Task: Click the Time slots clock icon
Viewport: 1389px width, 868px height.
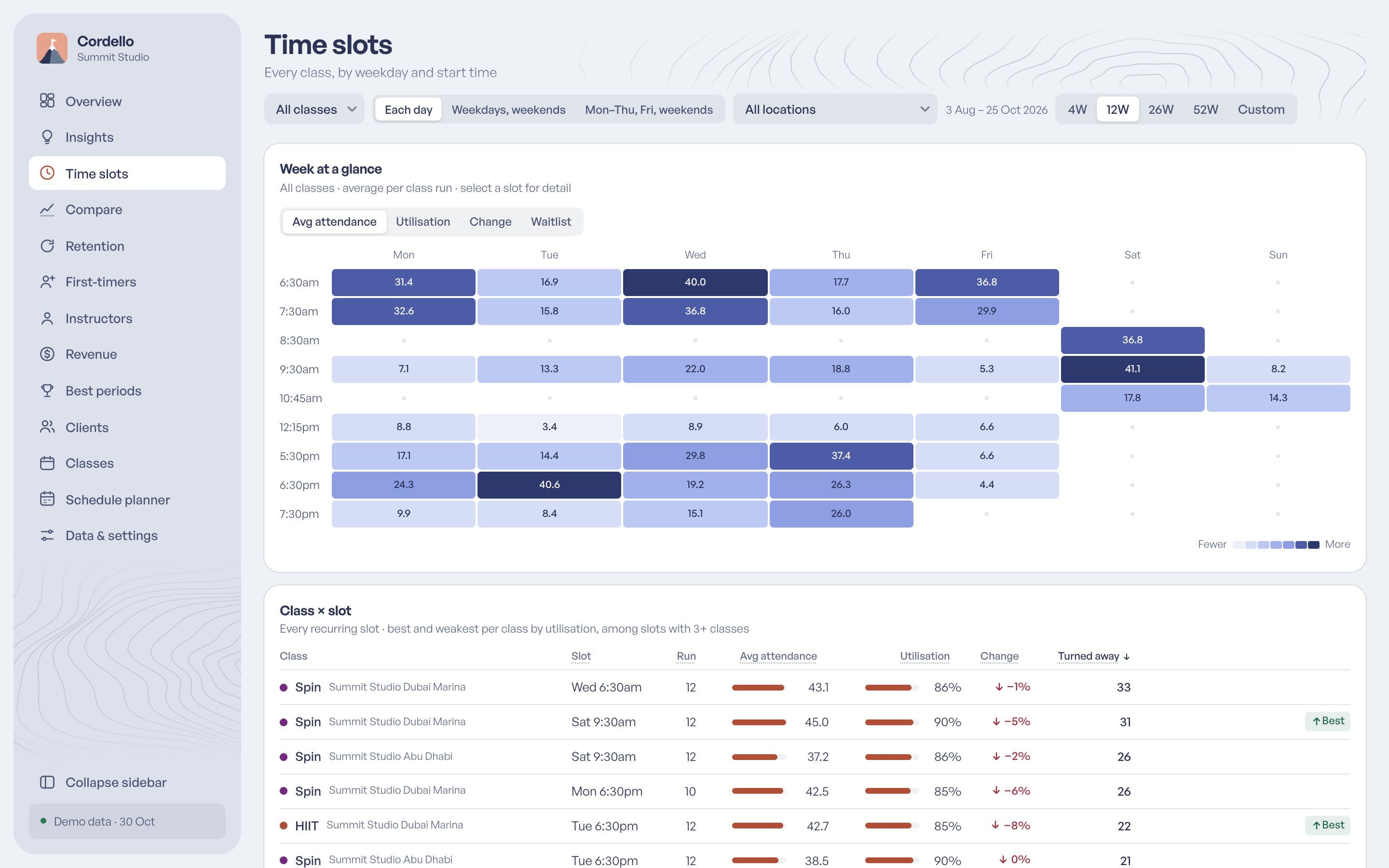Action: tap(47, 174)
